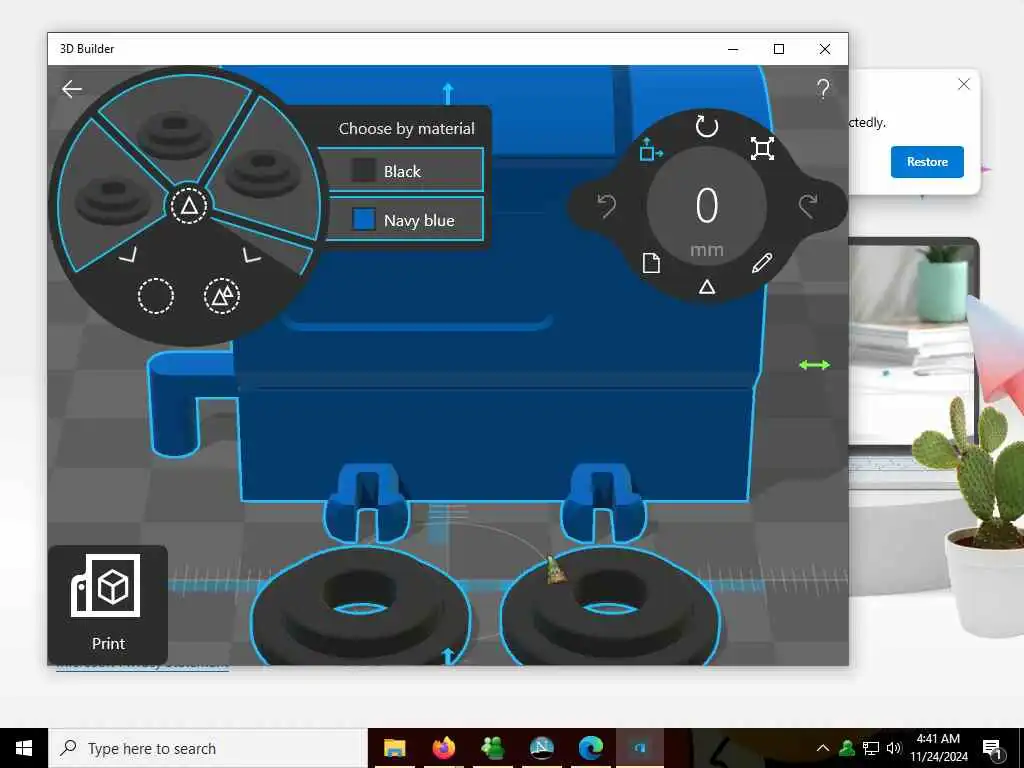Open the network tray icon
The image size is (1024, 768).
coord(871,748)
